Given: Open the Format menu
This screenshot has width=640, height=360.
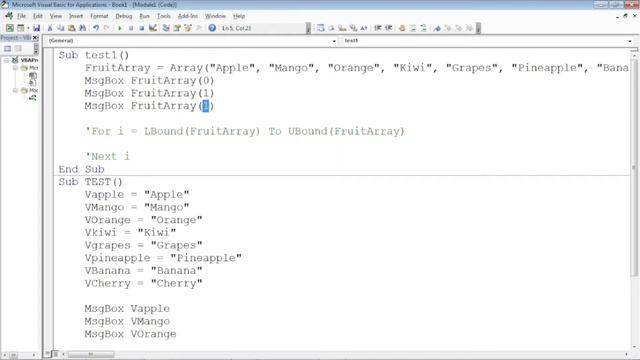Looking at the screenshot, I should [x=99, y=16].
